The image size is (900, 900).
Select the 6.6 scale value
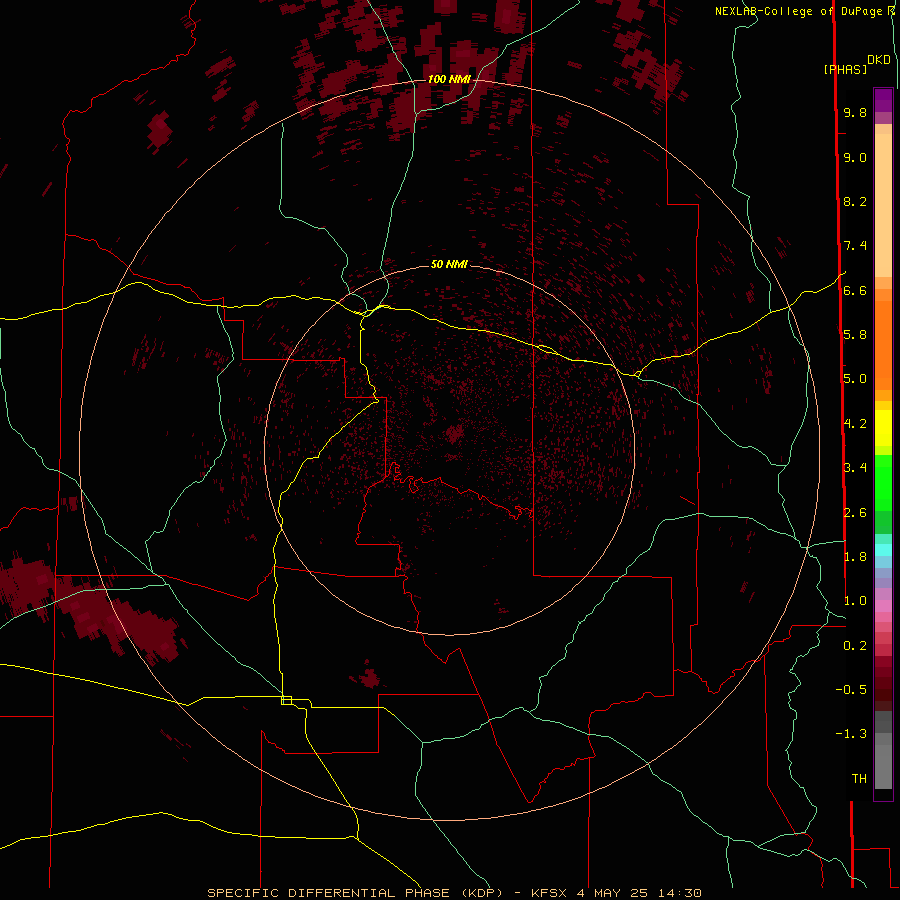(855, 290)
